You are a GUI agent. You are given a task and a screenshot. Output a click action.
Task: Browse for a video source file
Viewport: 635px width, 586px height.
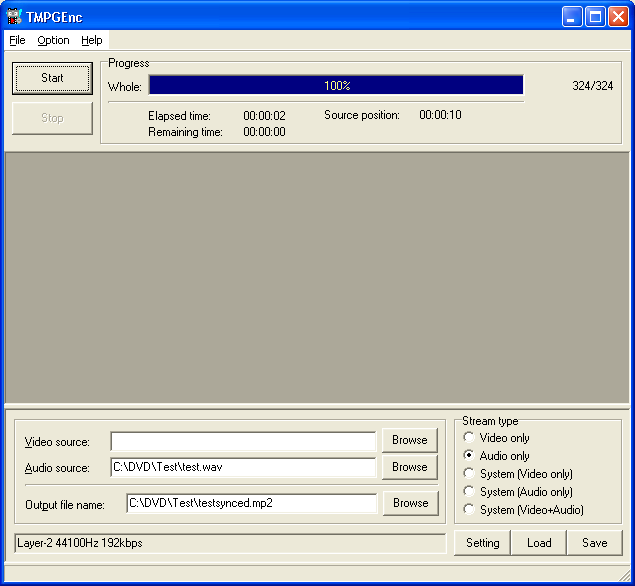pyautogui.click(x=409, y=440)
